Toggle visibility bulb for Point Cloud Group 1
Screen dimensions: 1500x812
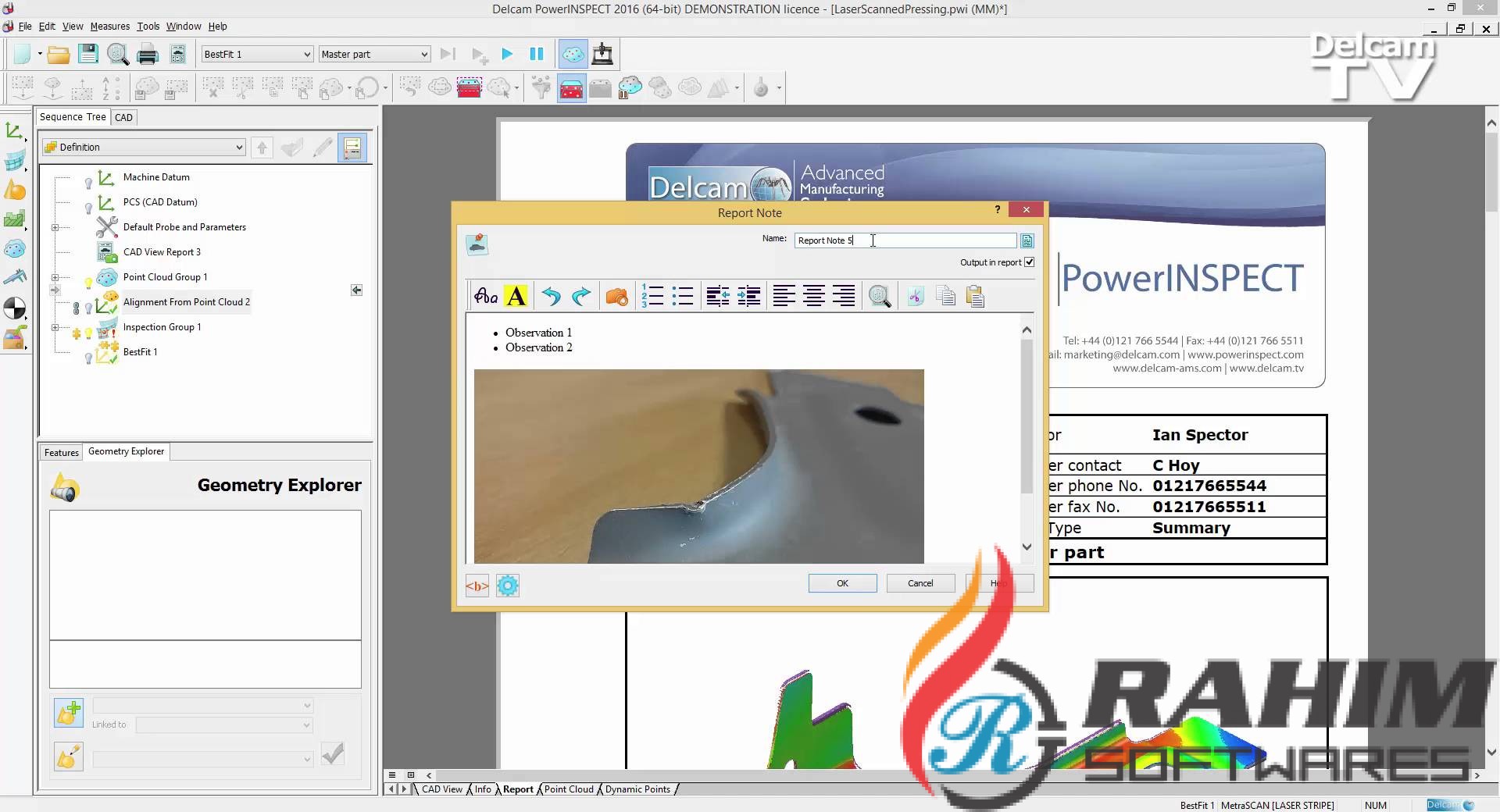(88, 283)
